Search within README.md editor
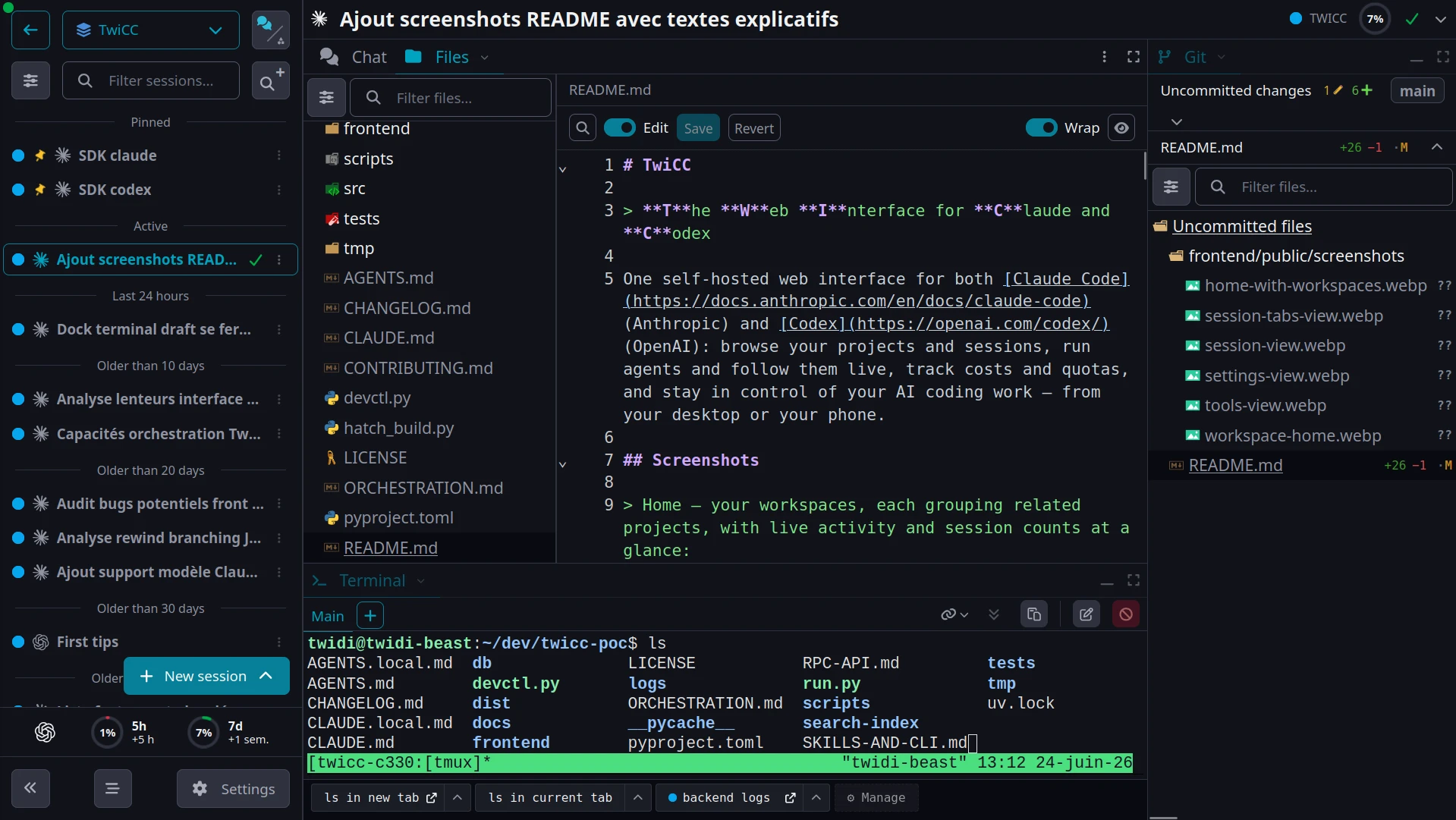The image size is (1456, 820). (583, 128)
